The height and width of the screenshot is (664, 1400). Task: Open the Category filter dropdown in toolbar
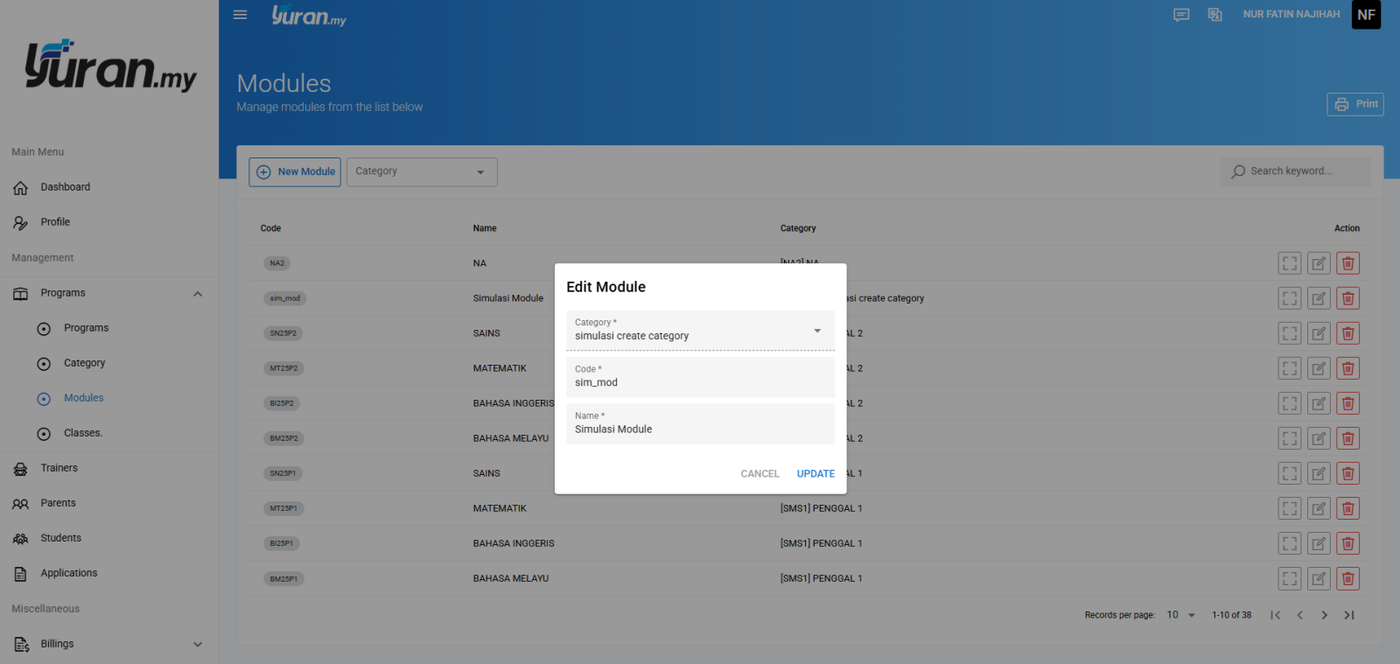[x=422, y=172]
